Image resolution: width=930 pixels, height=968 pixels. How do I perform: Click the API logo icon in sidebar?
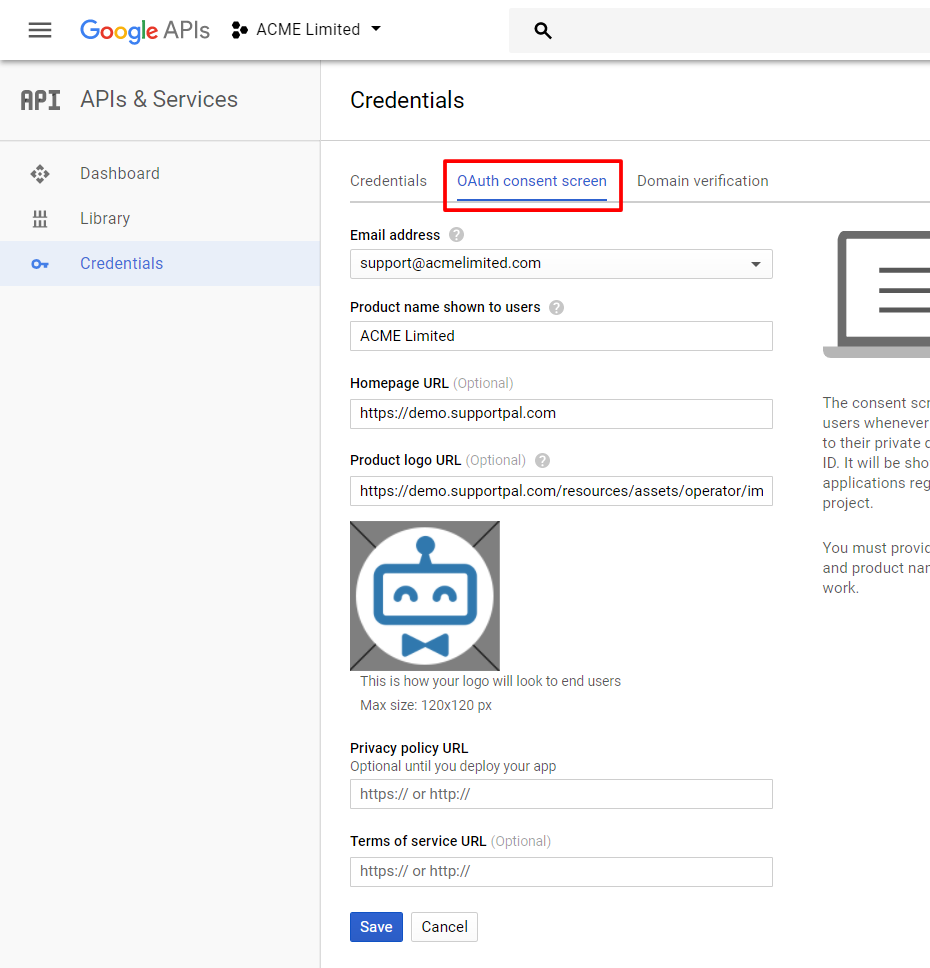tap(41, 100)
